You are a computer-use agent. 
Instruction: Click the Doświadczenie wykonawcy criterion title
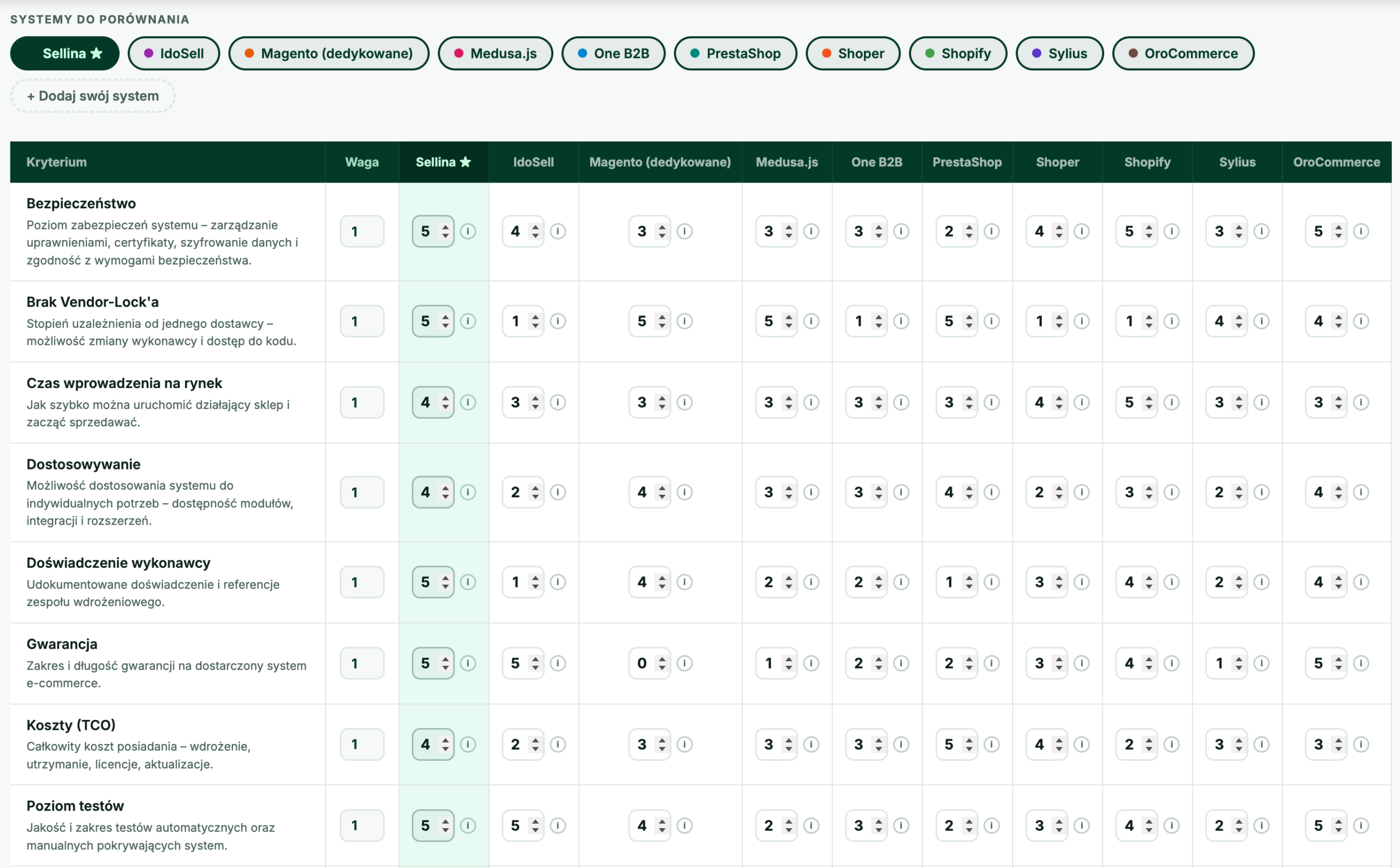point(118,563)
